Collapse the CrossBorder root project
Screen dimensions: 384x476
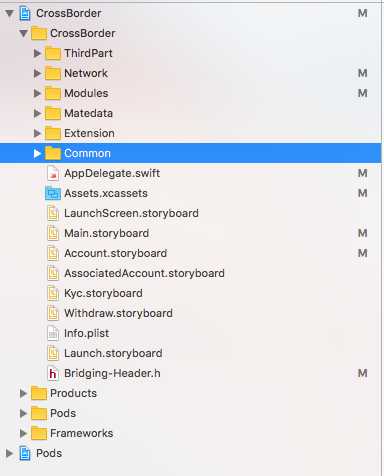(9, 14)
